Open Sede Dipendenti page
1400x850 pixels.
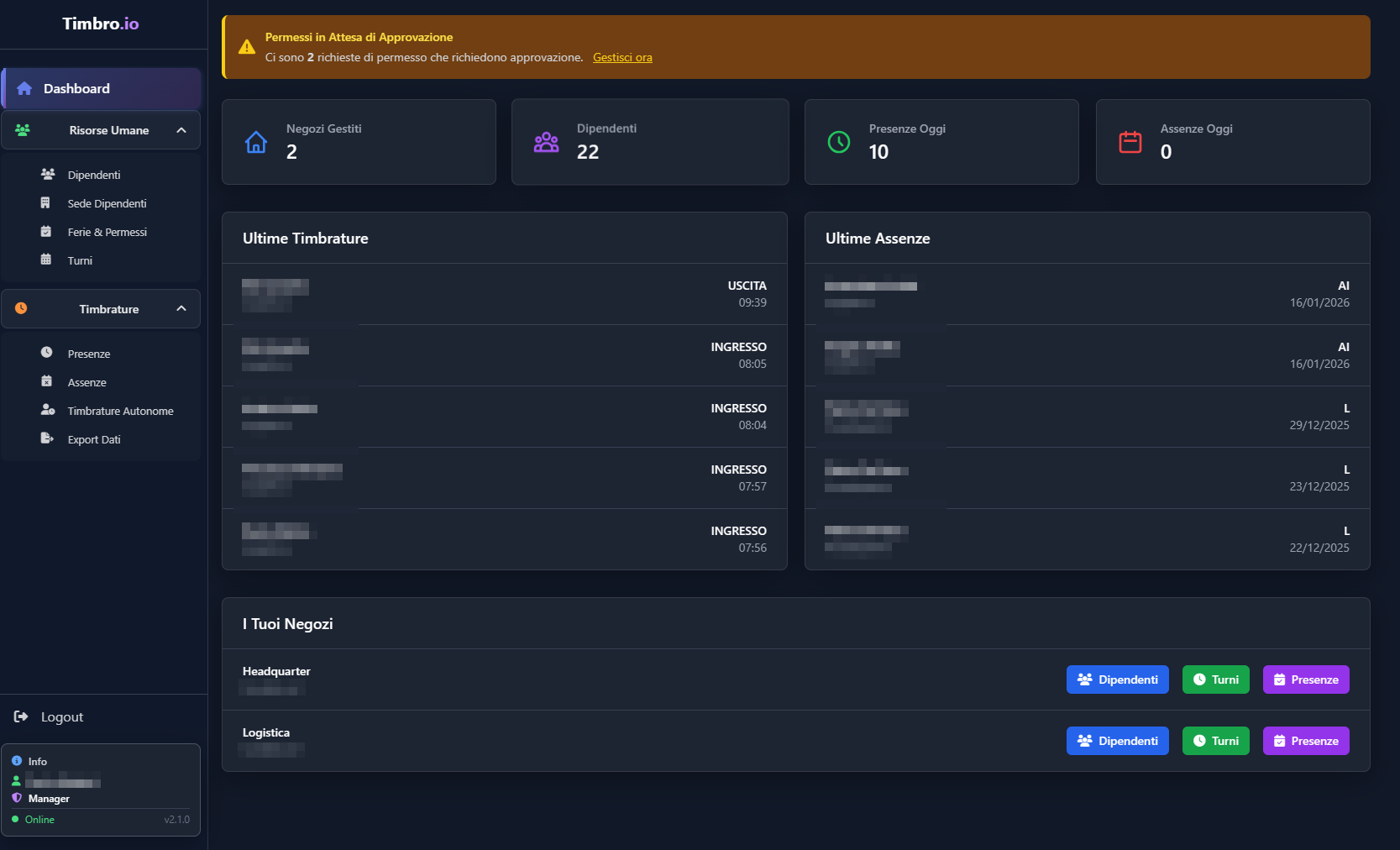click(107, 203)
